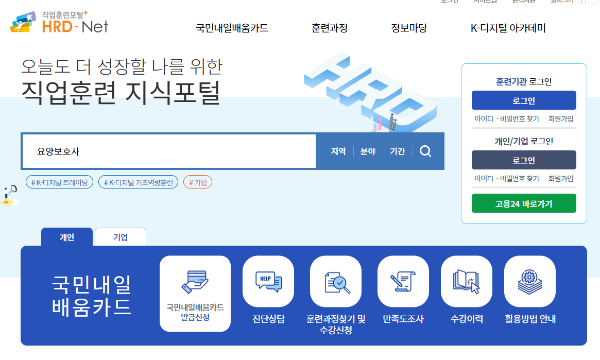Switch to the 개인 tab
Image resolution: width=600 pixels, height=360 pixels.
pyautogui.click(x=67, y=237)
